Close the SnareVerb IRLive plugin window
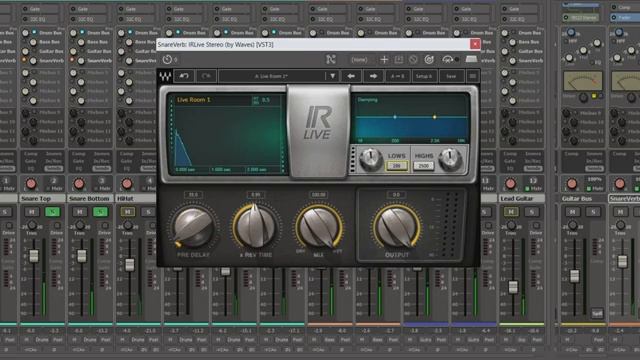The width and height of the screenshot is (640, 360). [x=475, y=44]
